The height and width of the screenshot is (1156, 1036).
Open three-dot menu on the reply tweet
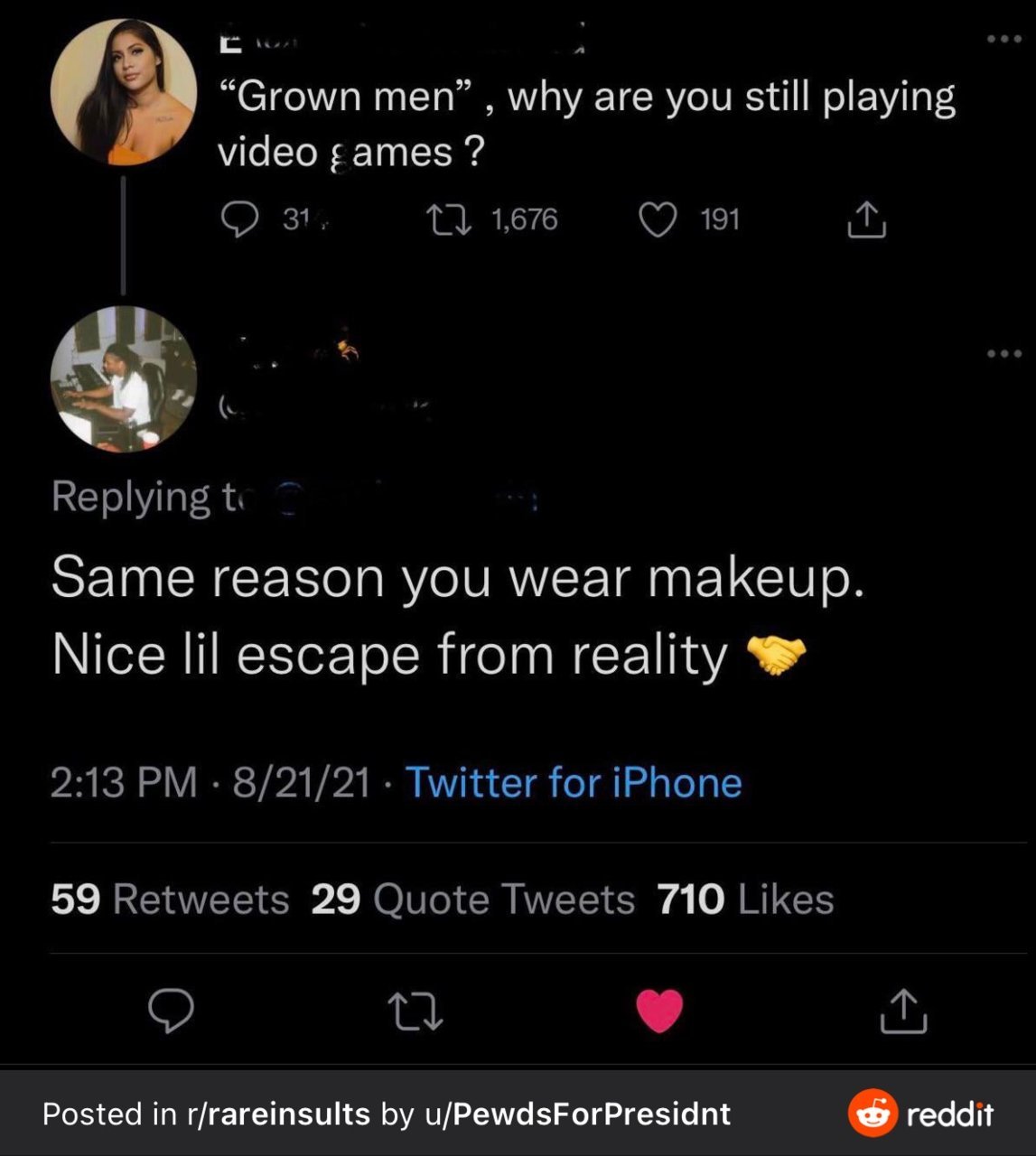(x=1004, y=353)
